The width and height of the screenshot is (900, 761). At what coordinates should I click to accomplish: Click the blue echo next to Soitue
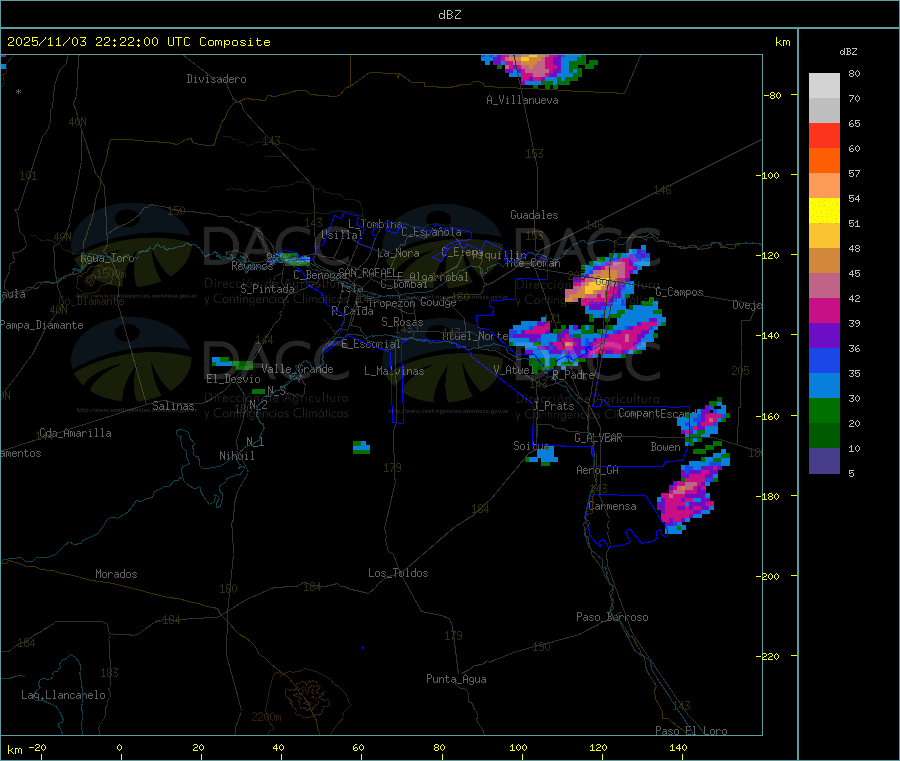pos(544,455)
